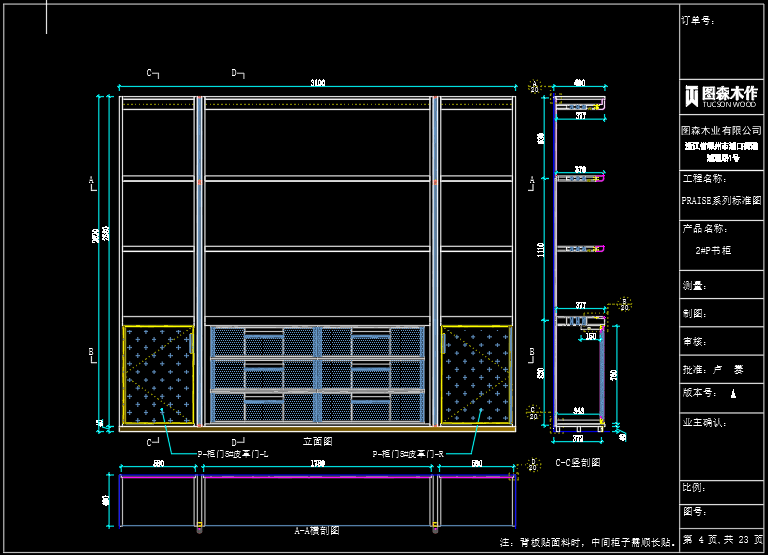Click the 订单号 order number field
Screen dimensions: 768x555
pyautogui.click(x=699, y=20)
